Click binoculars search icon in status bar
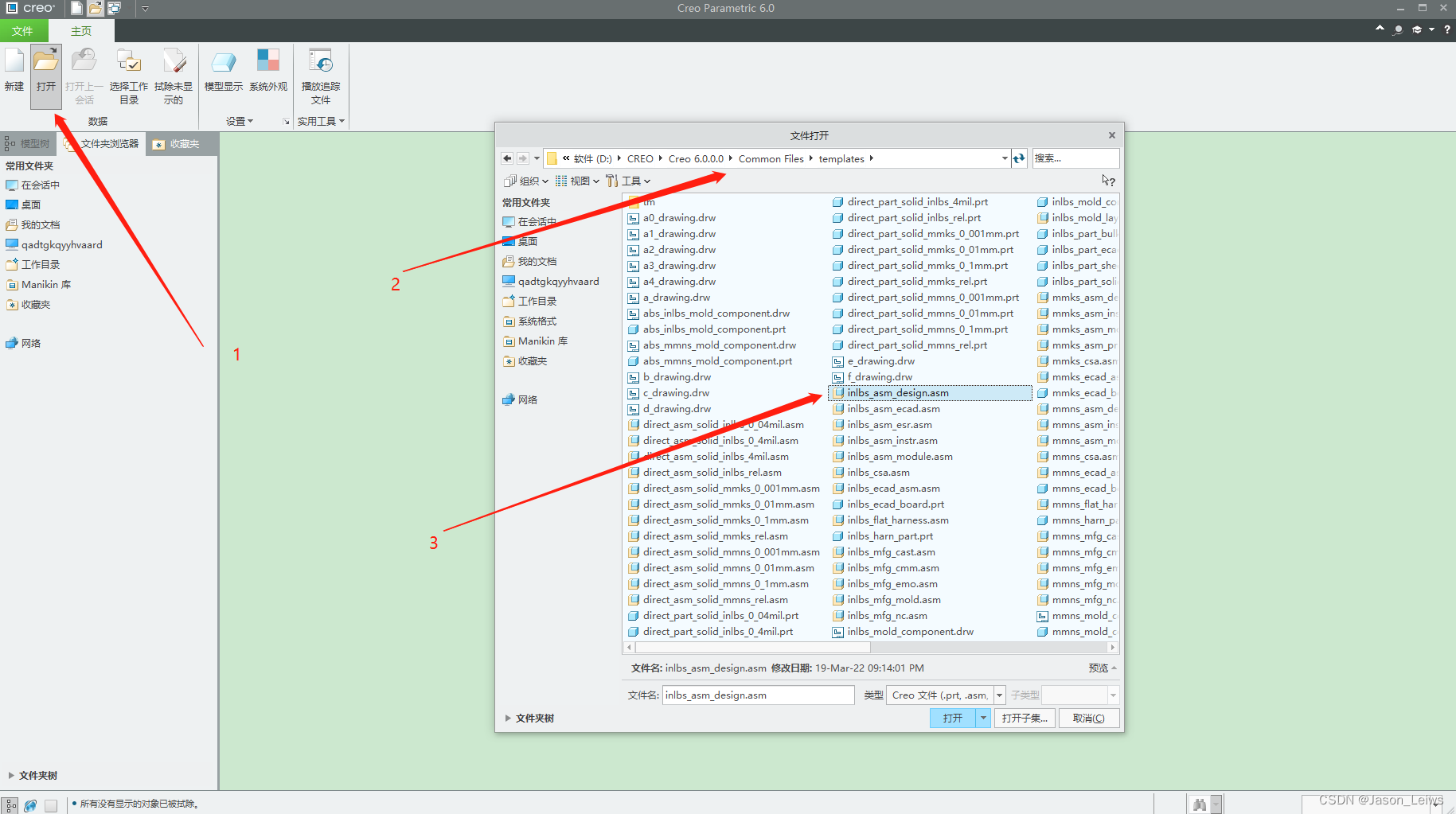Image resolution: width=1456 pixels, height=814 pixels. 1200,805
